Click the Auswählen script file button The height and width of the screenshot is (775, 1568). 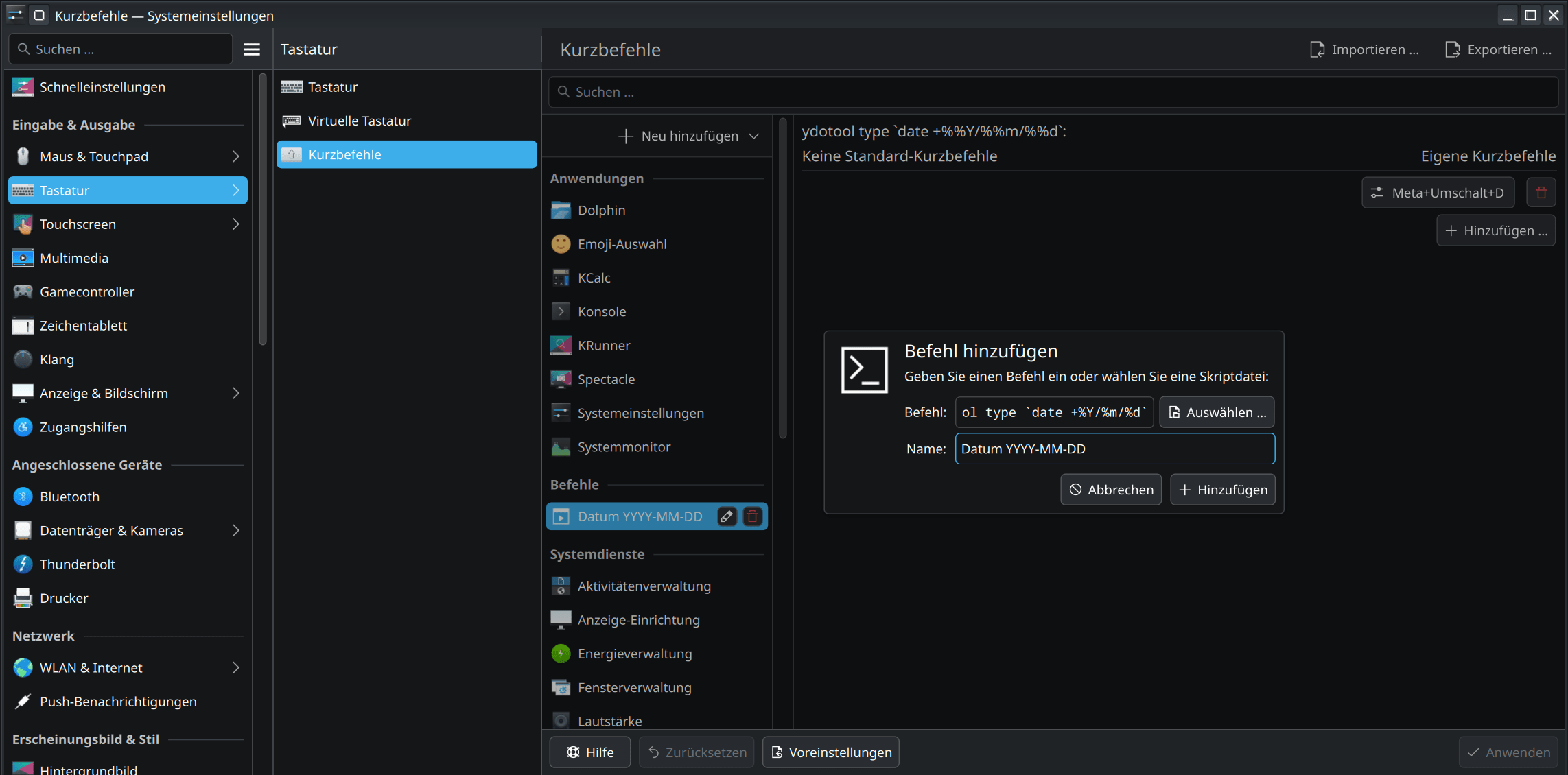(1216, 412)
